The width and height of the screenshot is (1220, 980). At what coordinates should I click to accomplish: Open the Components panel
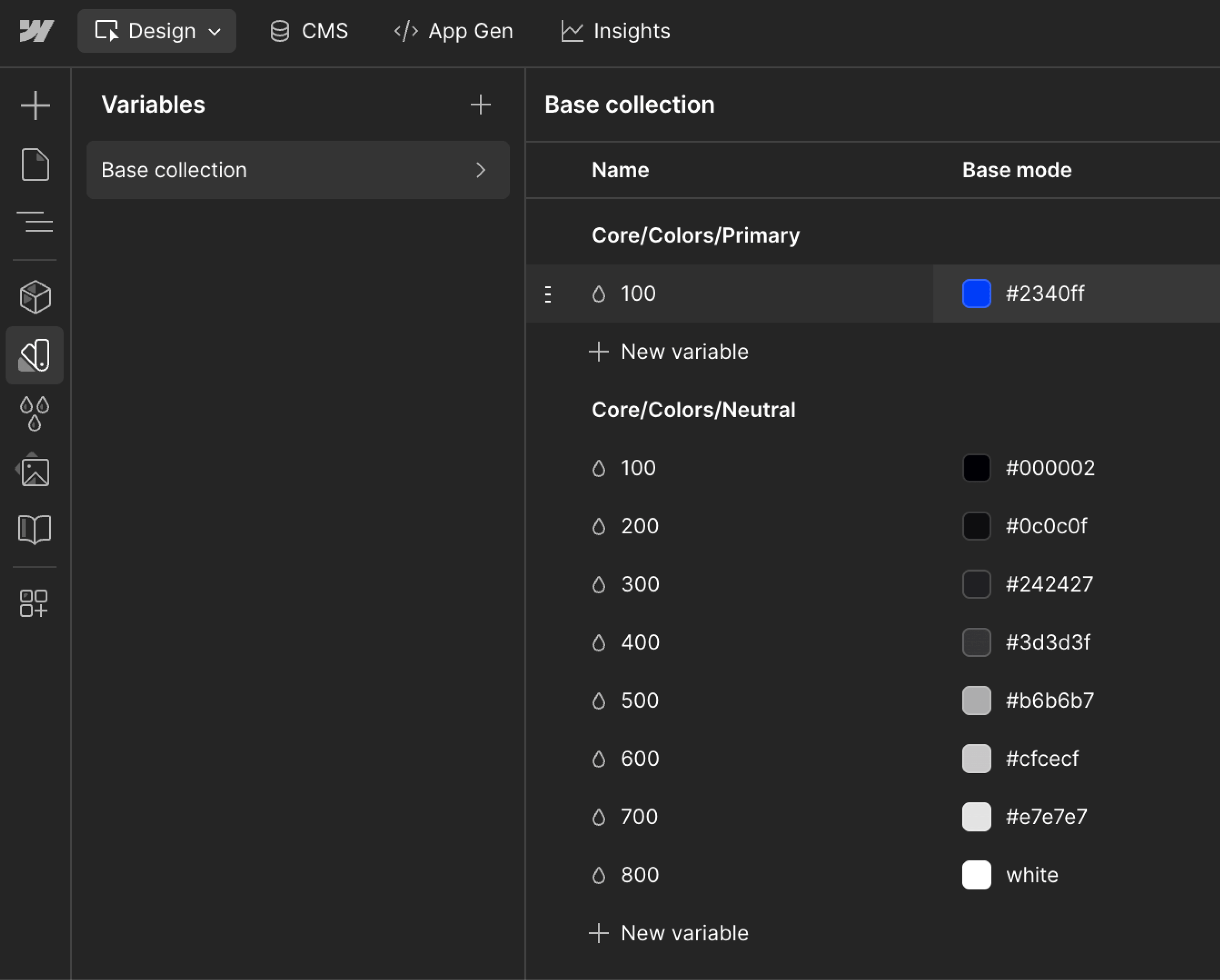click(35, 296)
